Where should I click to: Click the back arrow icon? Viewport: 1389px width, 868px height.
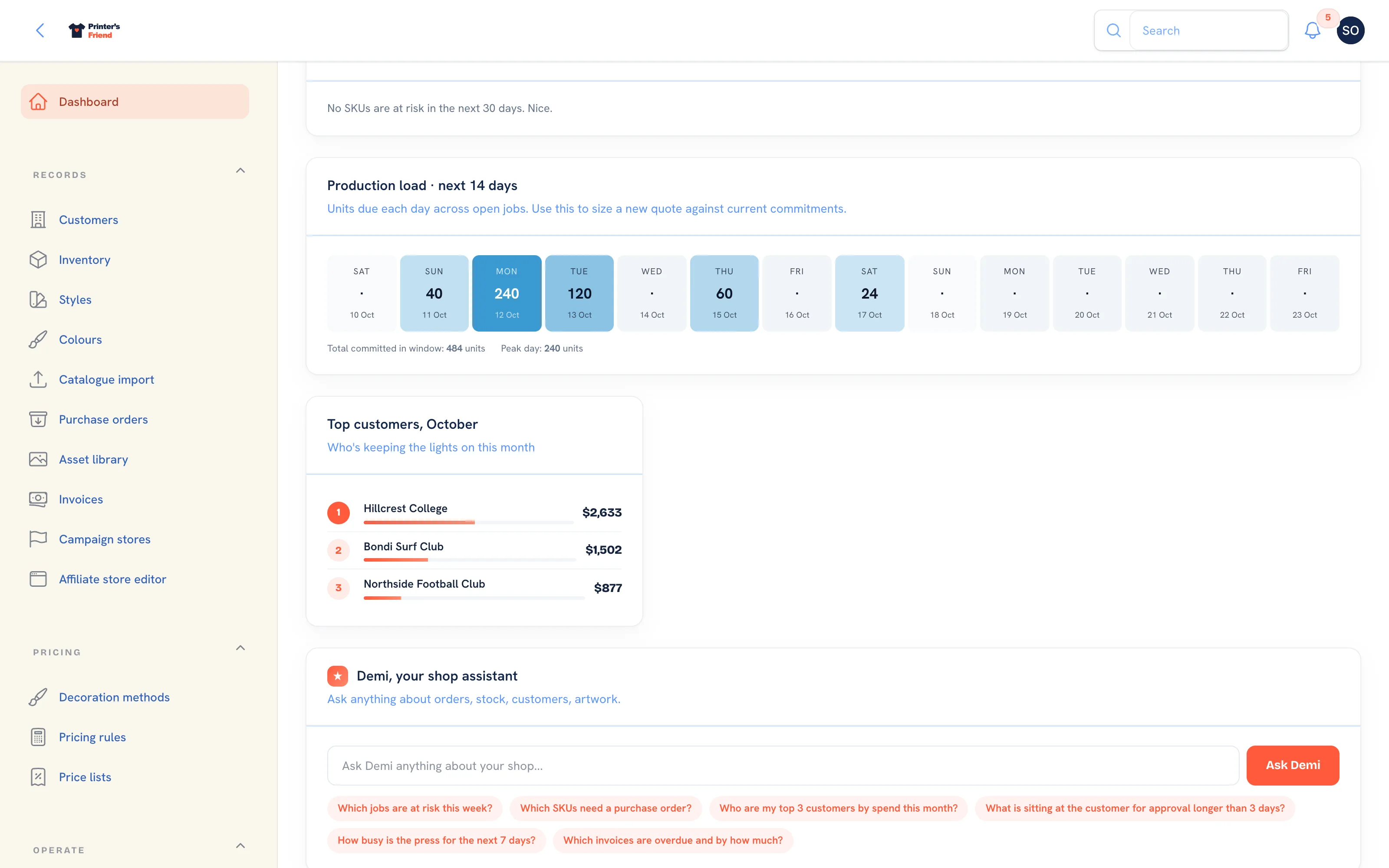40,30
